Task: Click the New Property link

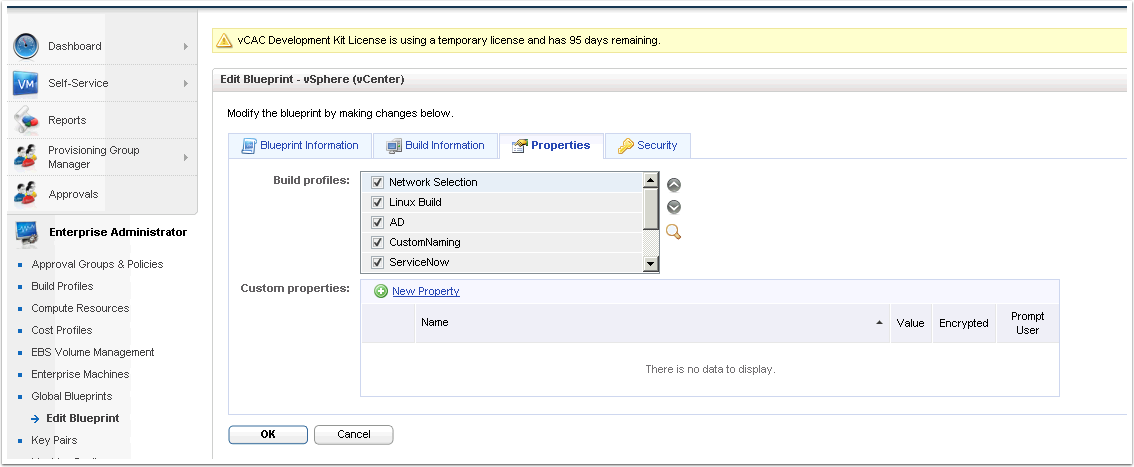Action: click(426, 291)
